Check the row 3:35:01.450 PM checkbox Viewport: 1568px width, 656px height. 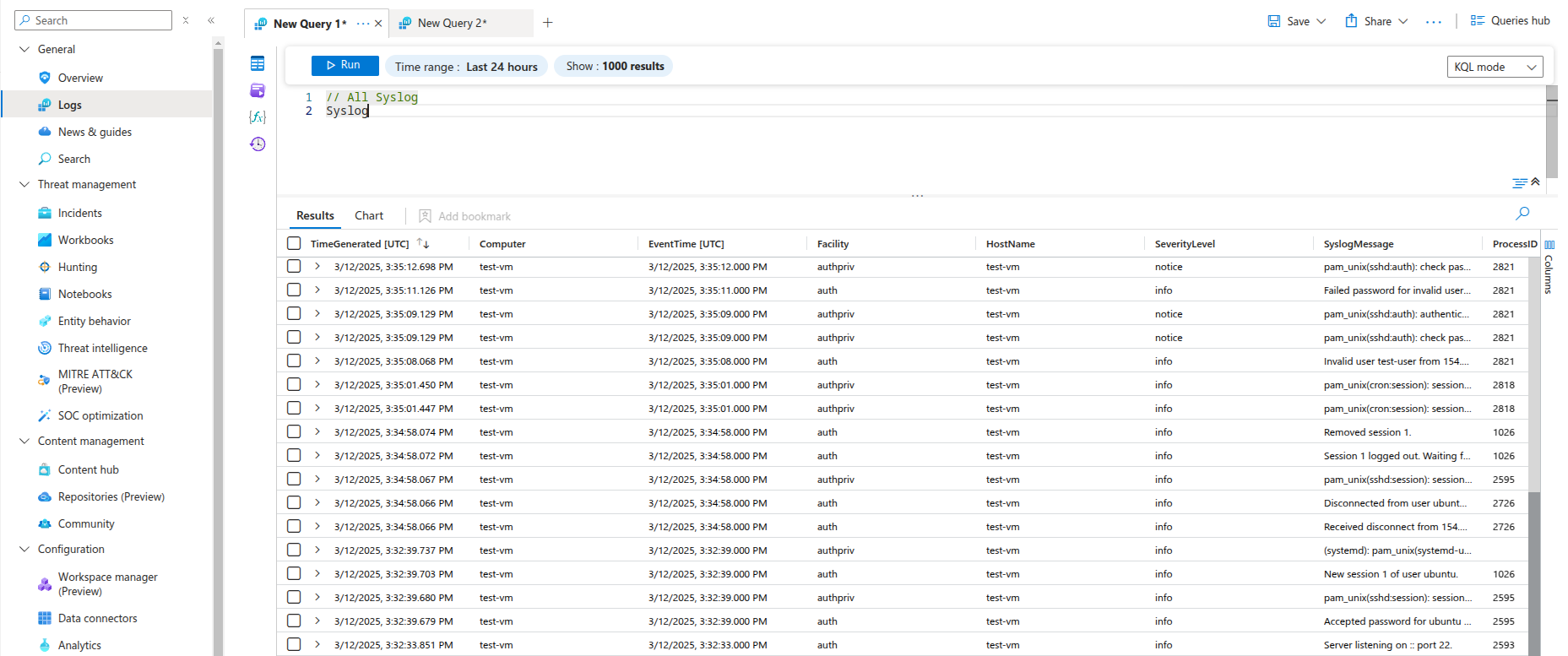[294, 384]
